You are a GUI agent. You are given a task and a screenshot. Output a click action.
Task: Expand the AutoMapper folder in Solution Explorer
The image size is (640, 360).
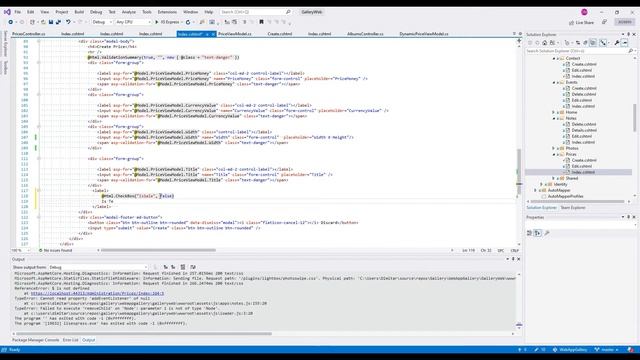click(x=536, y=191)
